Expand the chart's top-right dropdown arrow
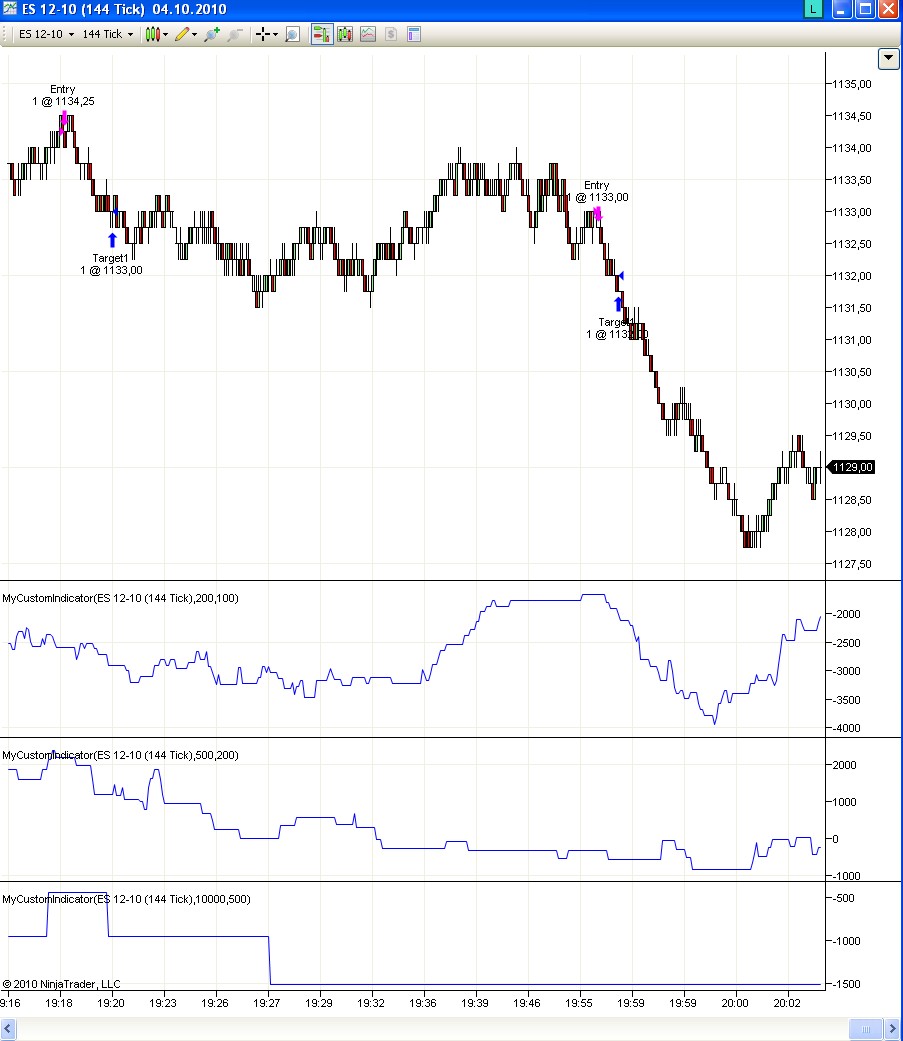Viewport: 903px width, 1041px height. click(x=888, y=59)
